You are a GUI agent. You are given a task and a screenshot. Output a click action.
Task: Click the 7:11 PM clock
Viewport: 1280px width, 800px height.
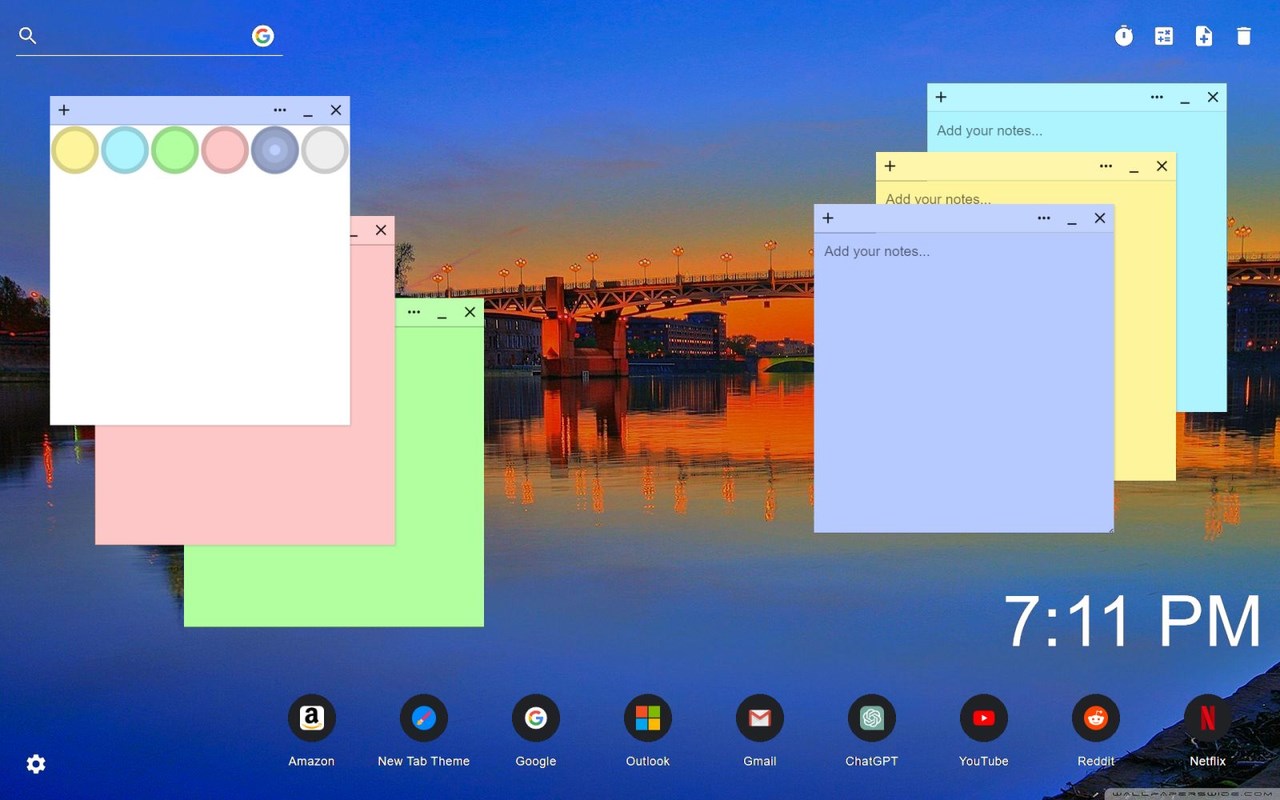(1132, 622)
